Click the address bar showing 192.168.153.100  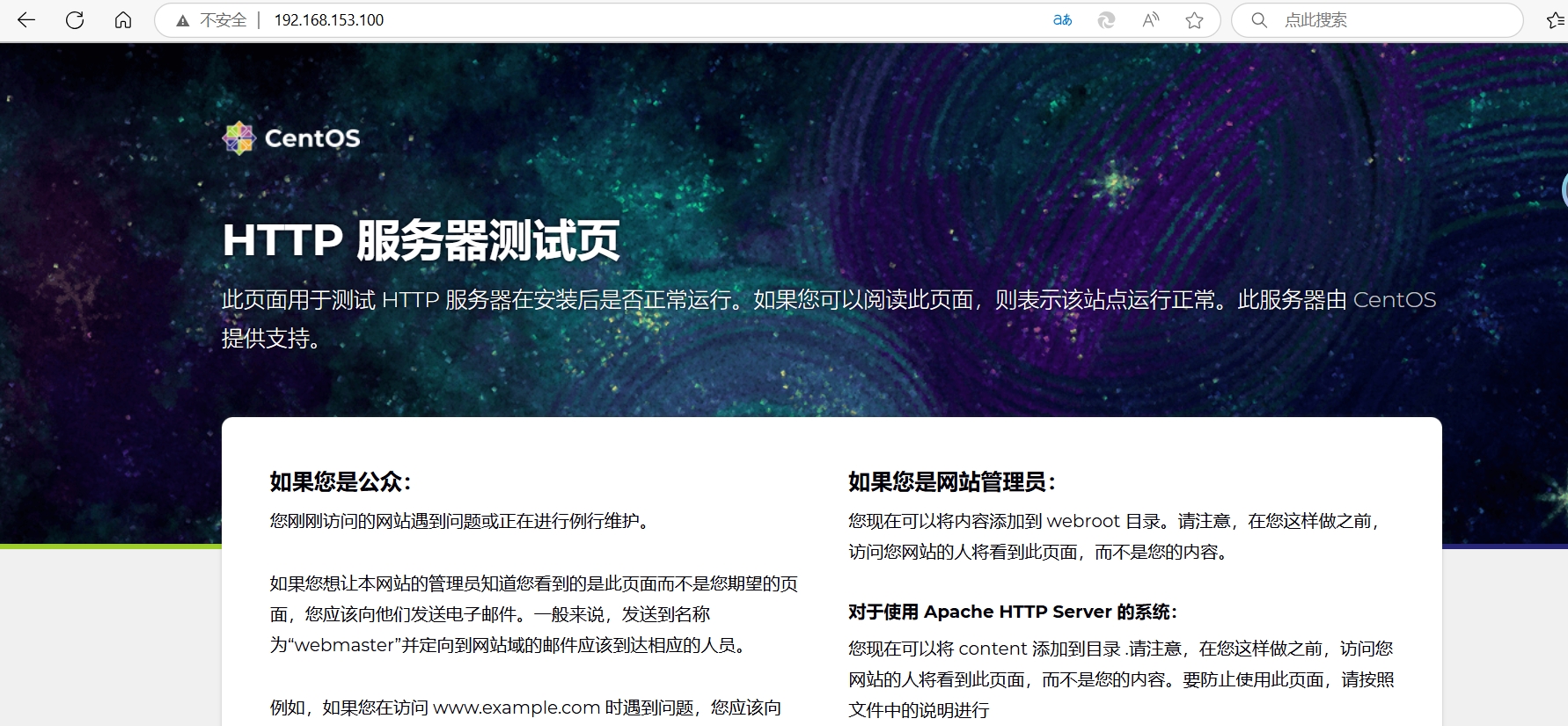coord(687,20)
